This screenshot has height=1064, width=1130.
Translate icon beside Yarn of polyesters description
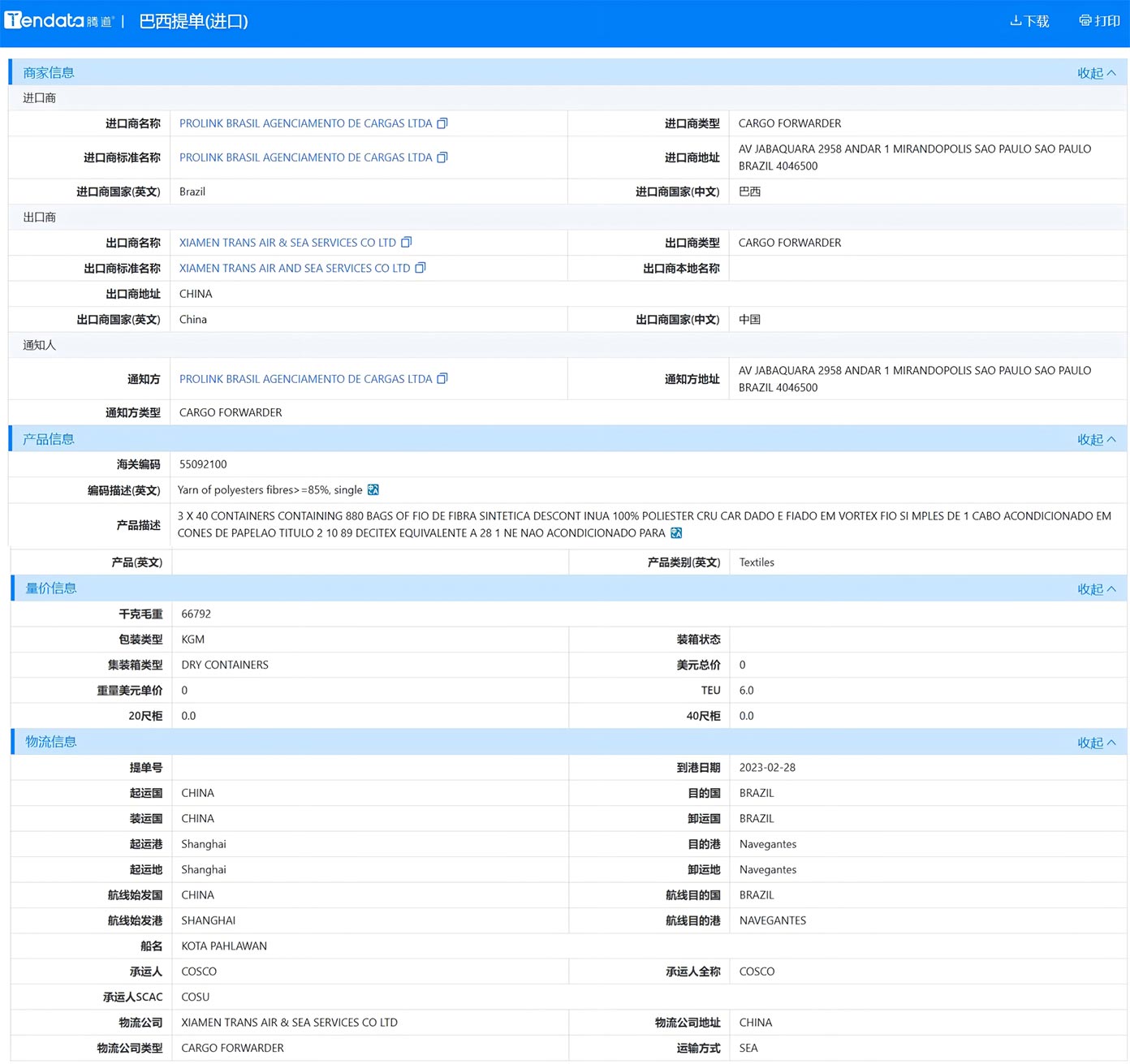373,489
